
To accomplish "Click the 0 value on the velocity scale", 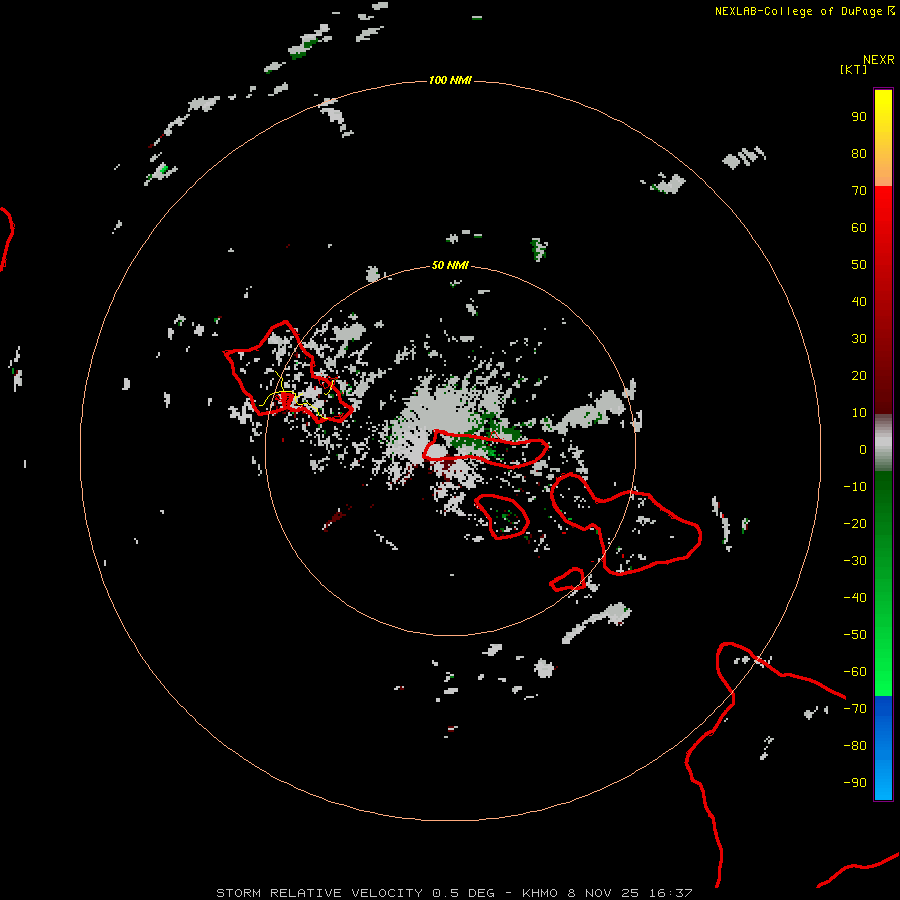I will tap(863, 450).
